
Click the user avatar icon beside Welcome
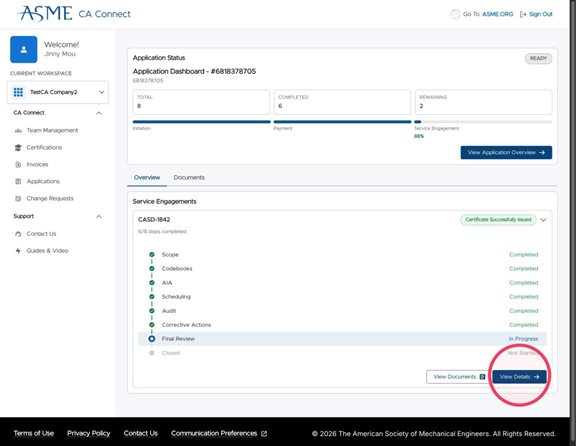(24, 50)
